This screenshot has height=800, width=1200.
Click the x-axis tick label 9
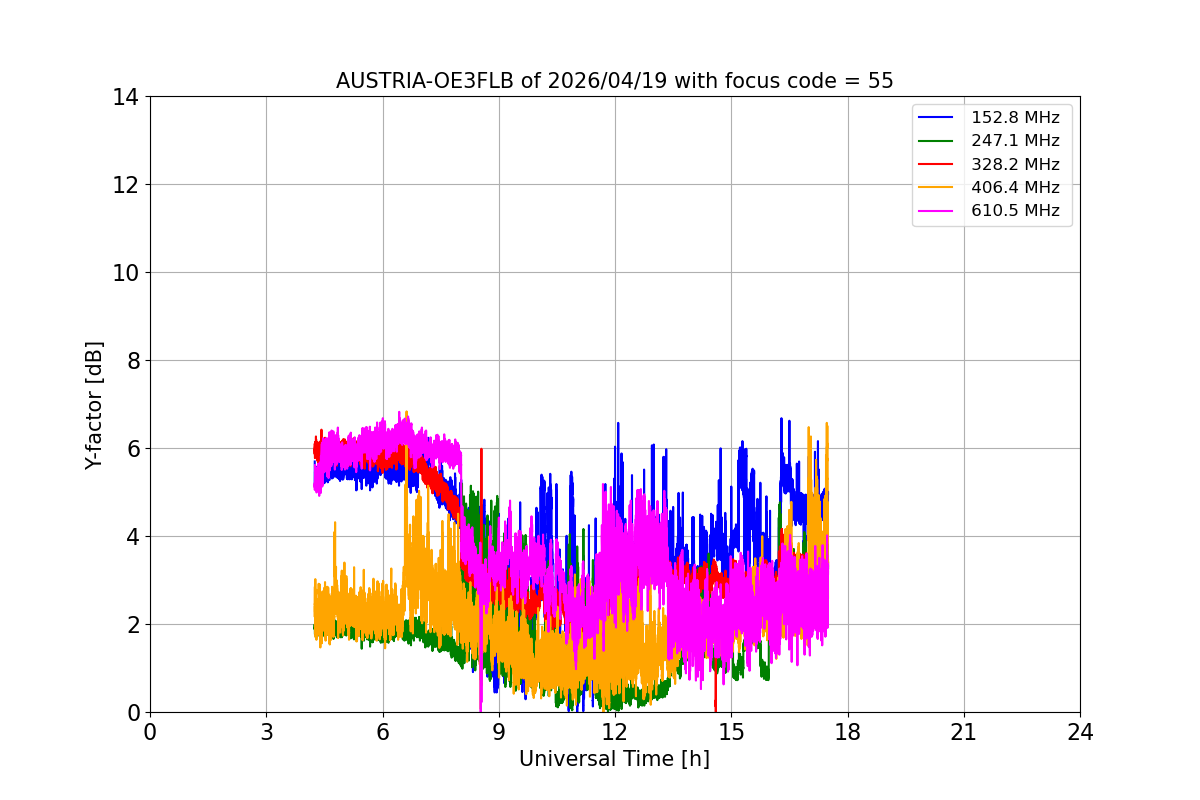pos(499,732)
